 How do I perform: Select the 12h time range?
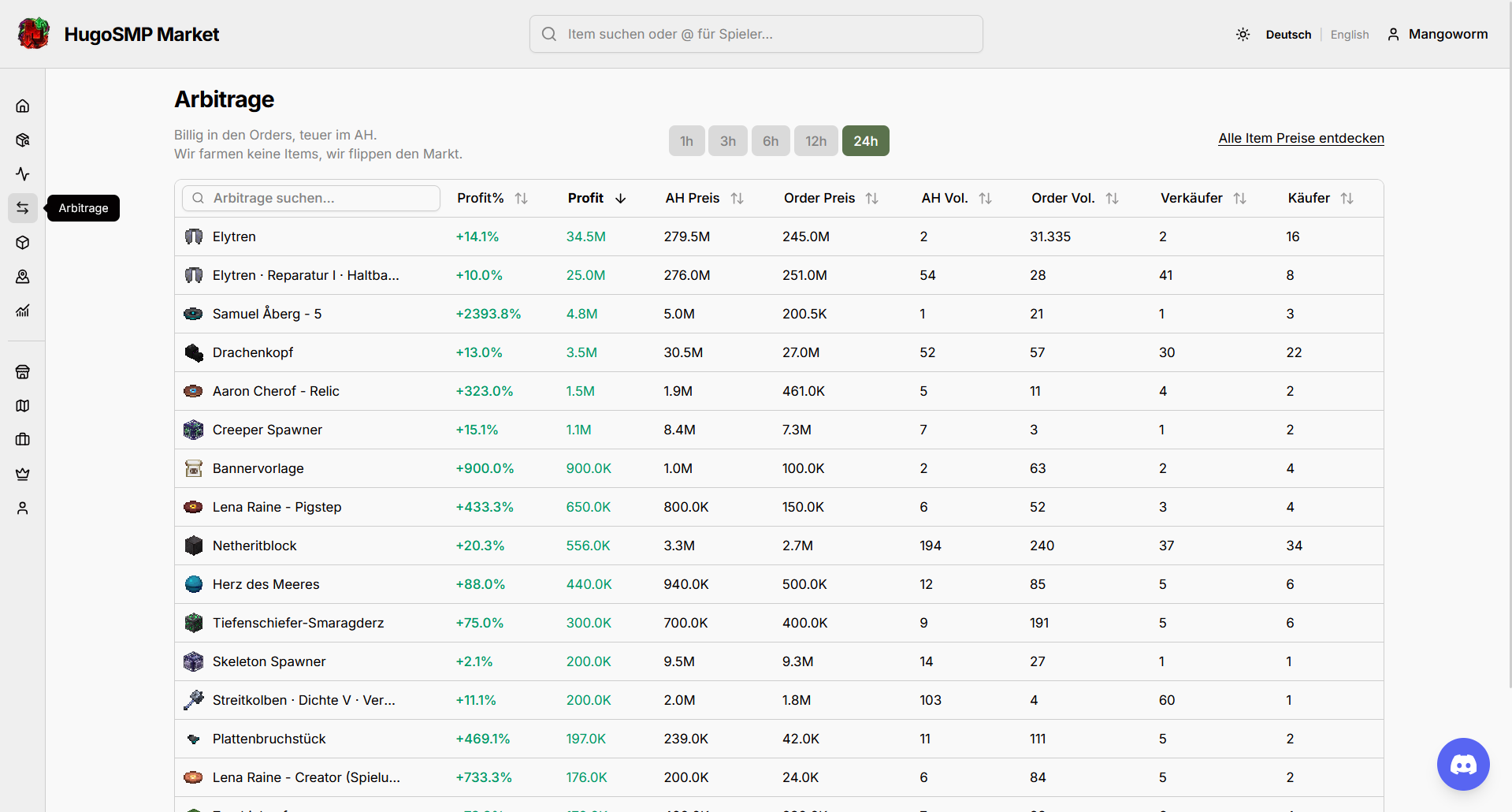click(x=816, y=141)
